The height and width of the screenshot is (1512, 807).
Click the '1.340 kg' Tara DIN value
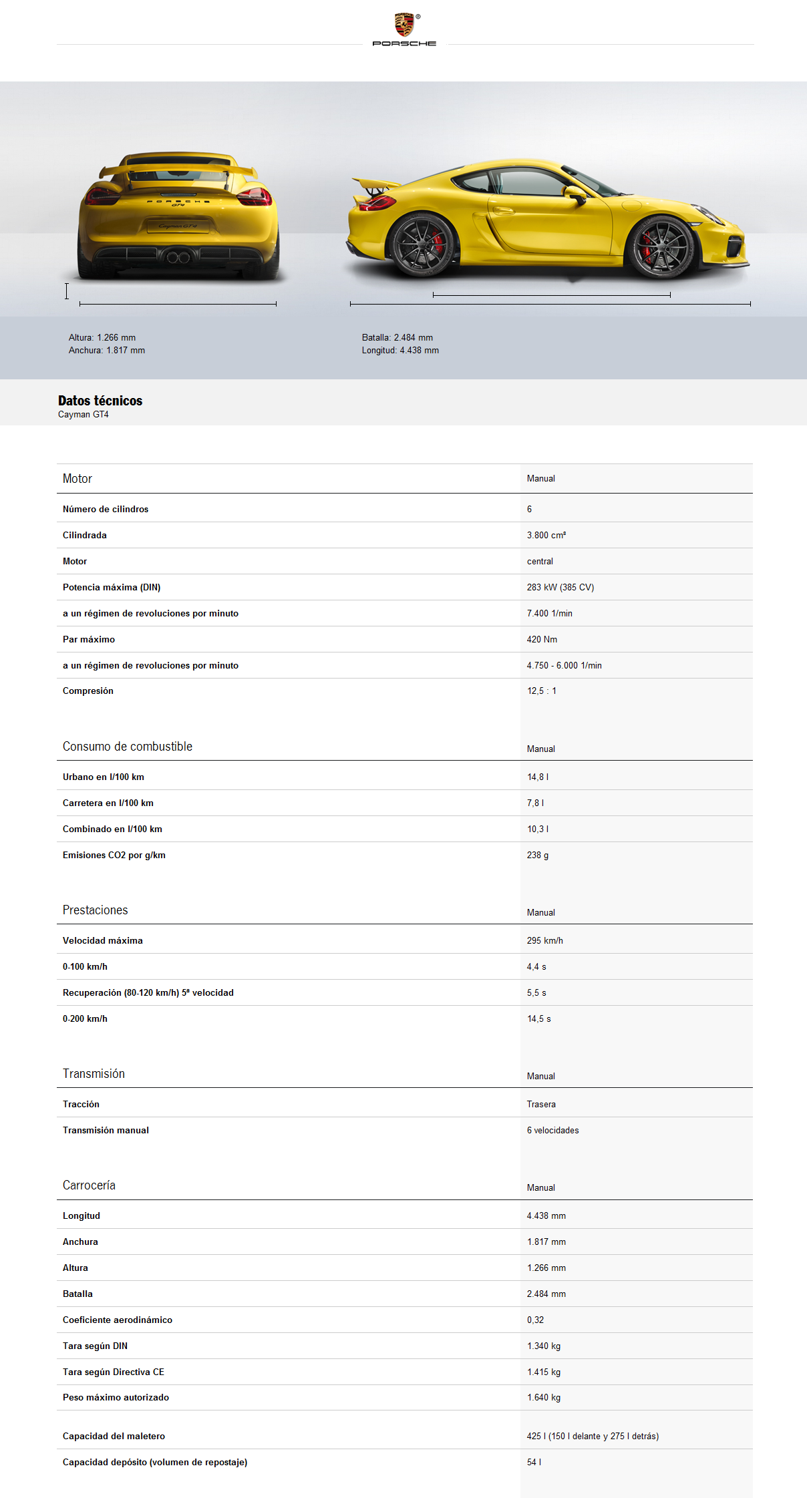(544, 1346)
